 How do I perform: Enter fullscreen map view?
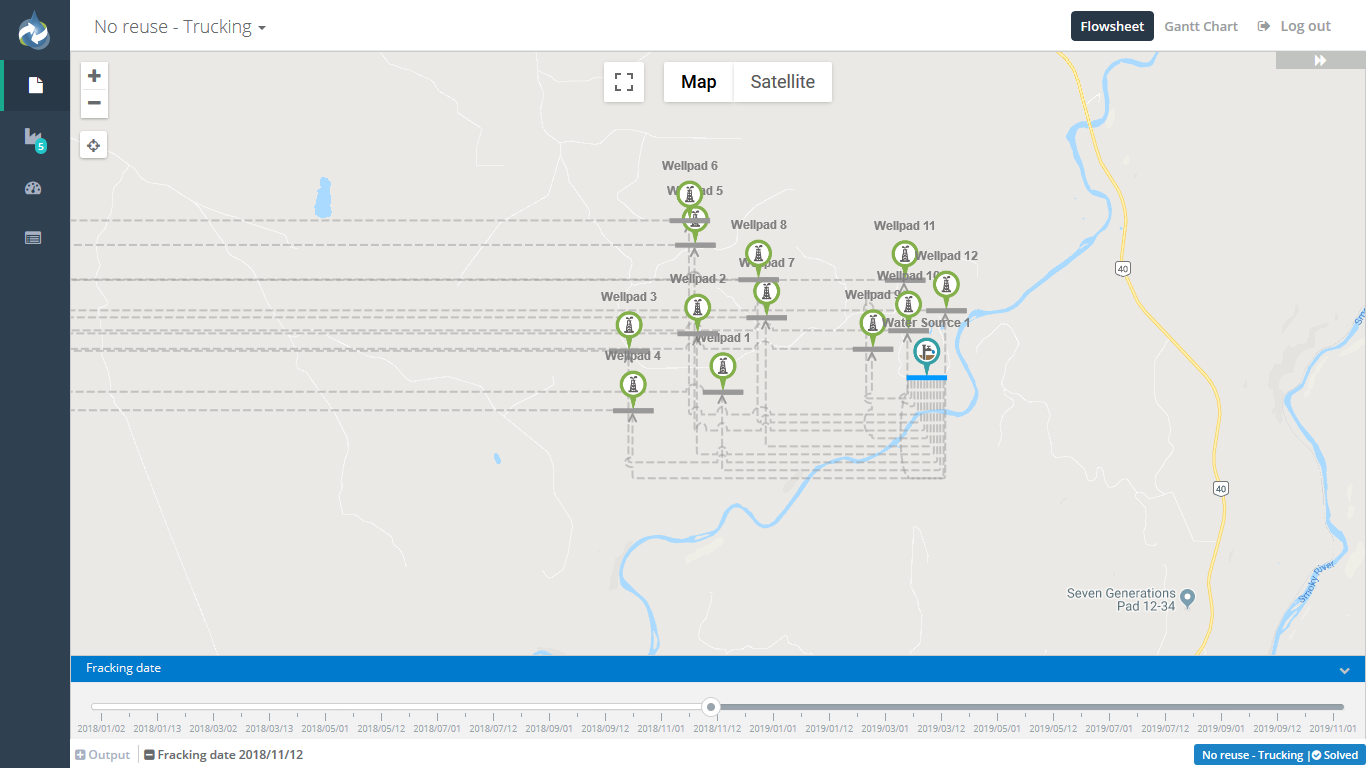[624, 82]
